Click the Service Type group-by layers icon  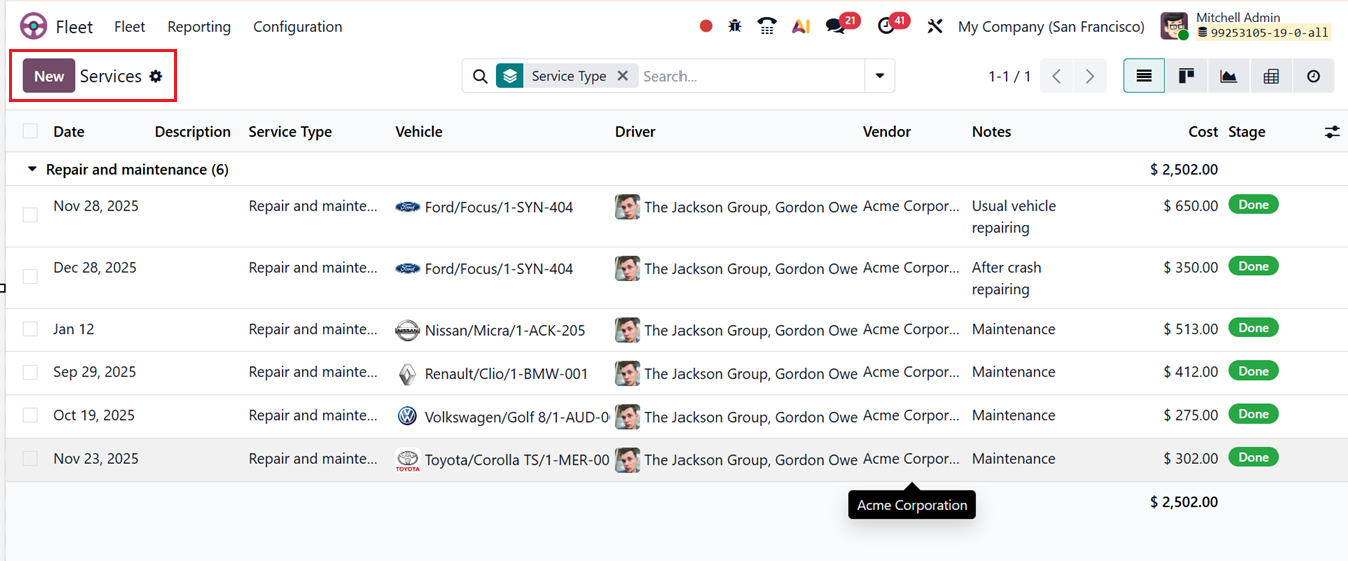[510, 76]
